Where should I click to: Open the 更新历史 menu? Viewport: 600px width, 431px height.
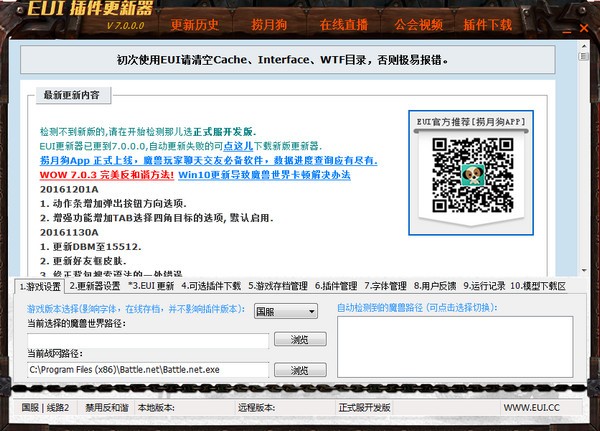(195, 25)
